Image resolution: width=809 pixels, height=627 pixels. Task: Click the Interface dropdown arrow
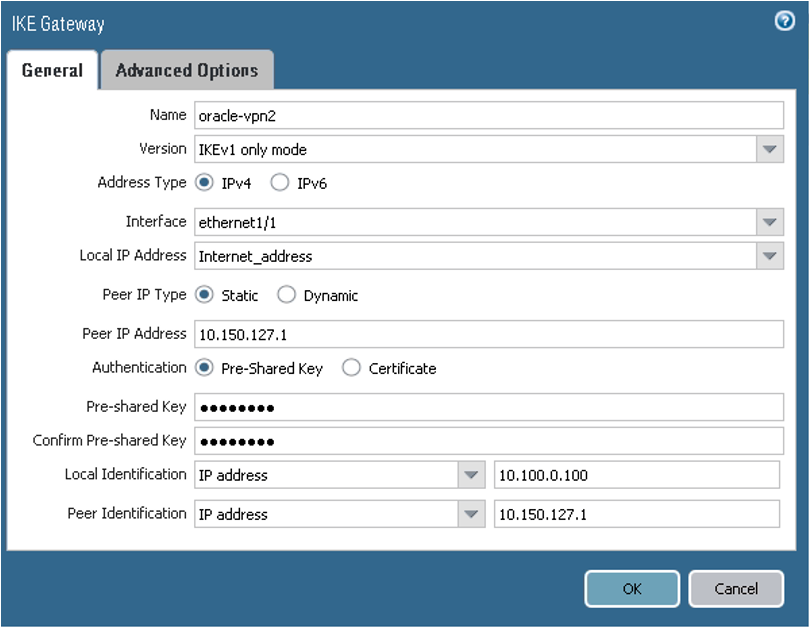770,222
